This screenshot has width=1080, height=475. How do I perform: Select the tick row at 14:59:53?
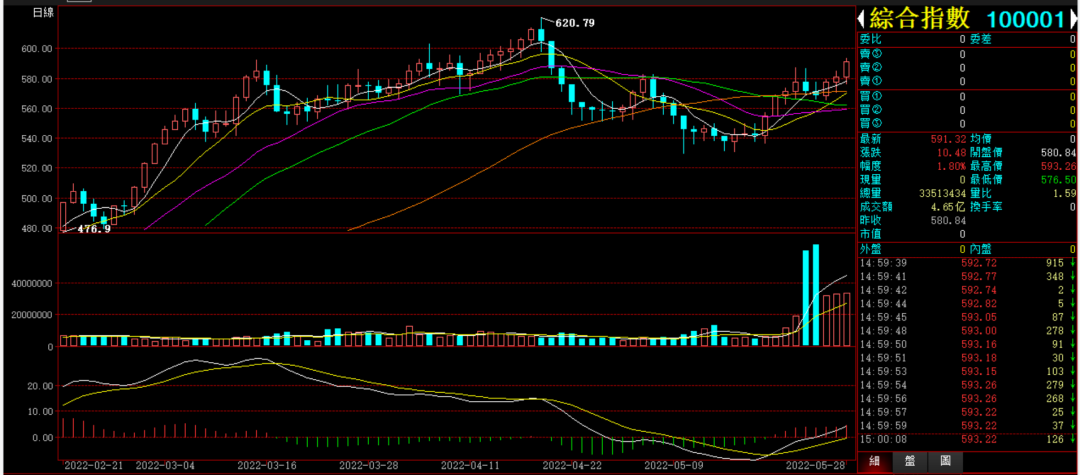[x=967, y=372]
